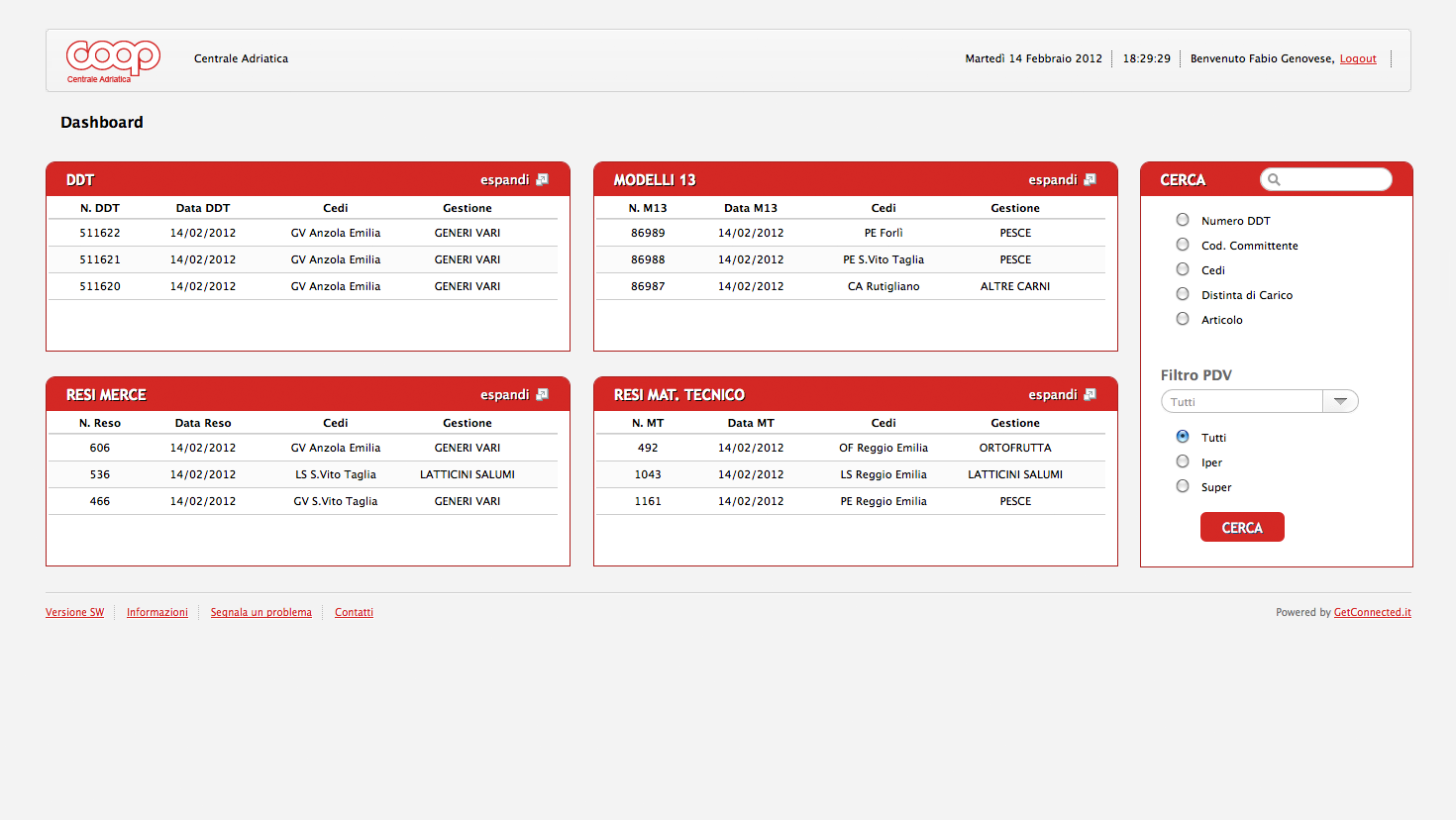Click DDT number 511620
Viewport: 1456px width, 820px height.
100,286
